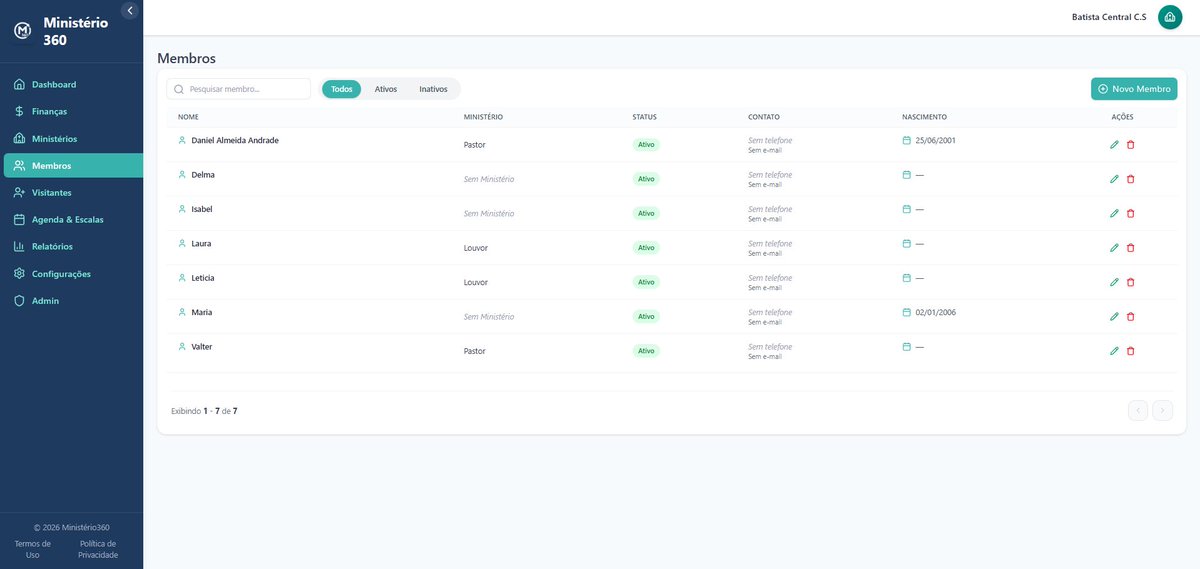This screenshot has width=1200, height=569.
Task: Click the Exibindo 1 - 7 de 7 text
Action: (x=204, y=411)
